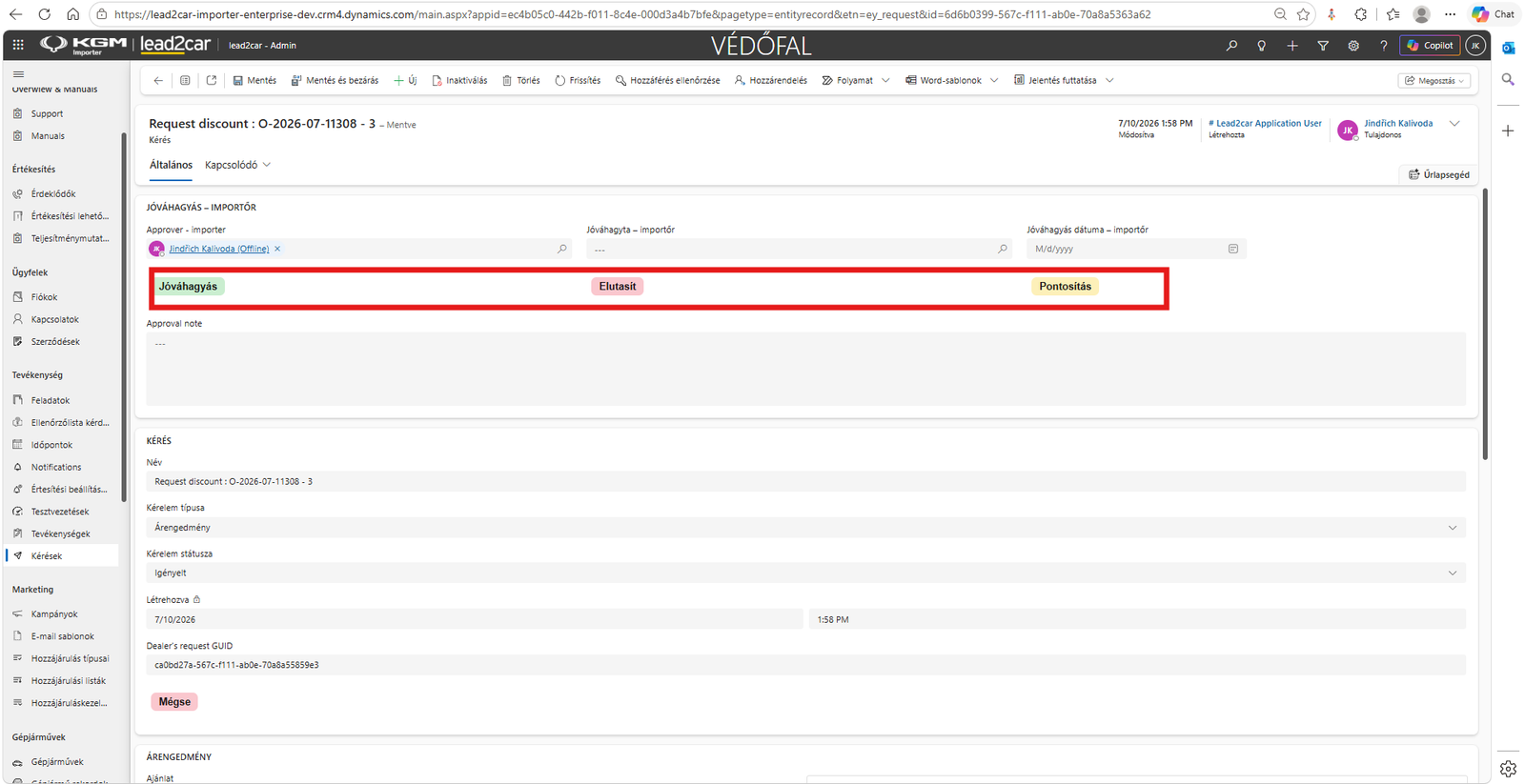Go back with the arrow in command bar
This screenshot has height=784, width=1525.
[158, 81]
